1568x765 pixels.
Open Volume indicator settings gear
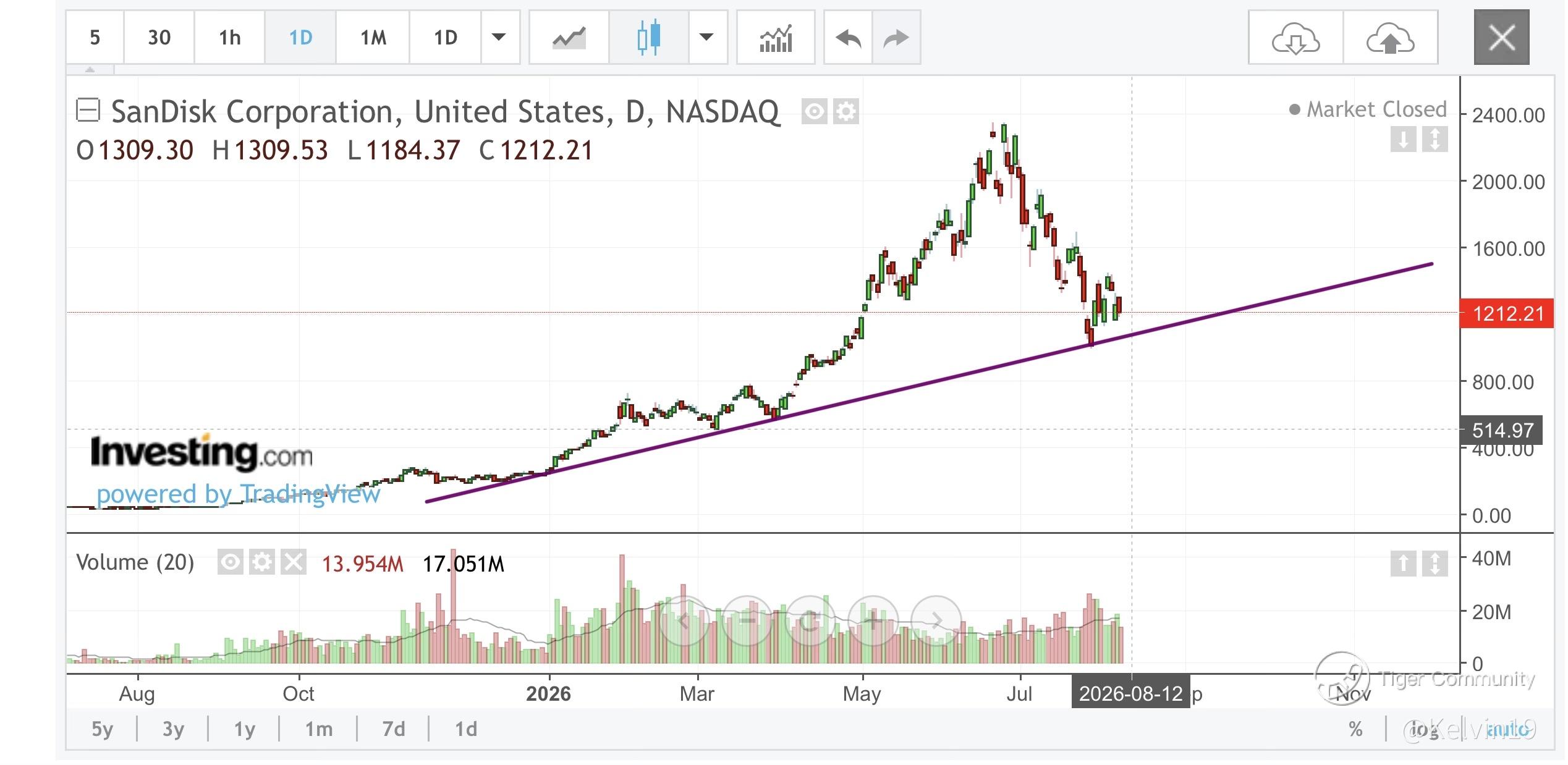261,562
